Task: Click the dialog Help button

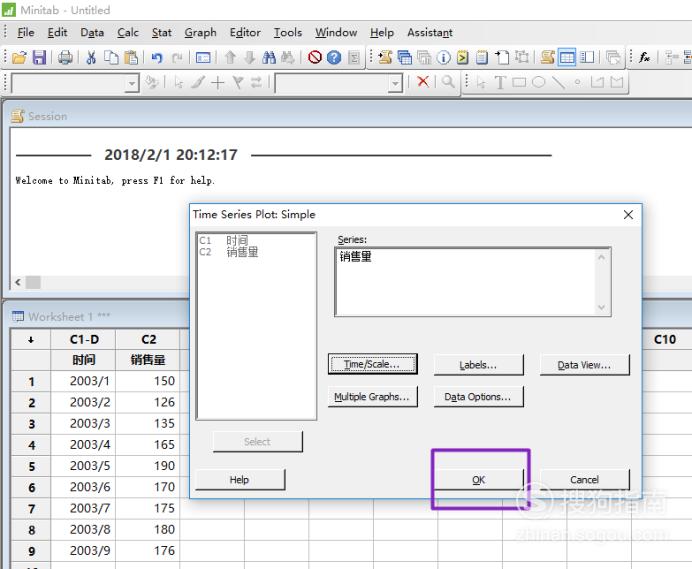Action: (240, 479)
